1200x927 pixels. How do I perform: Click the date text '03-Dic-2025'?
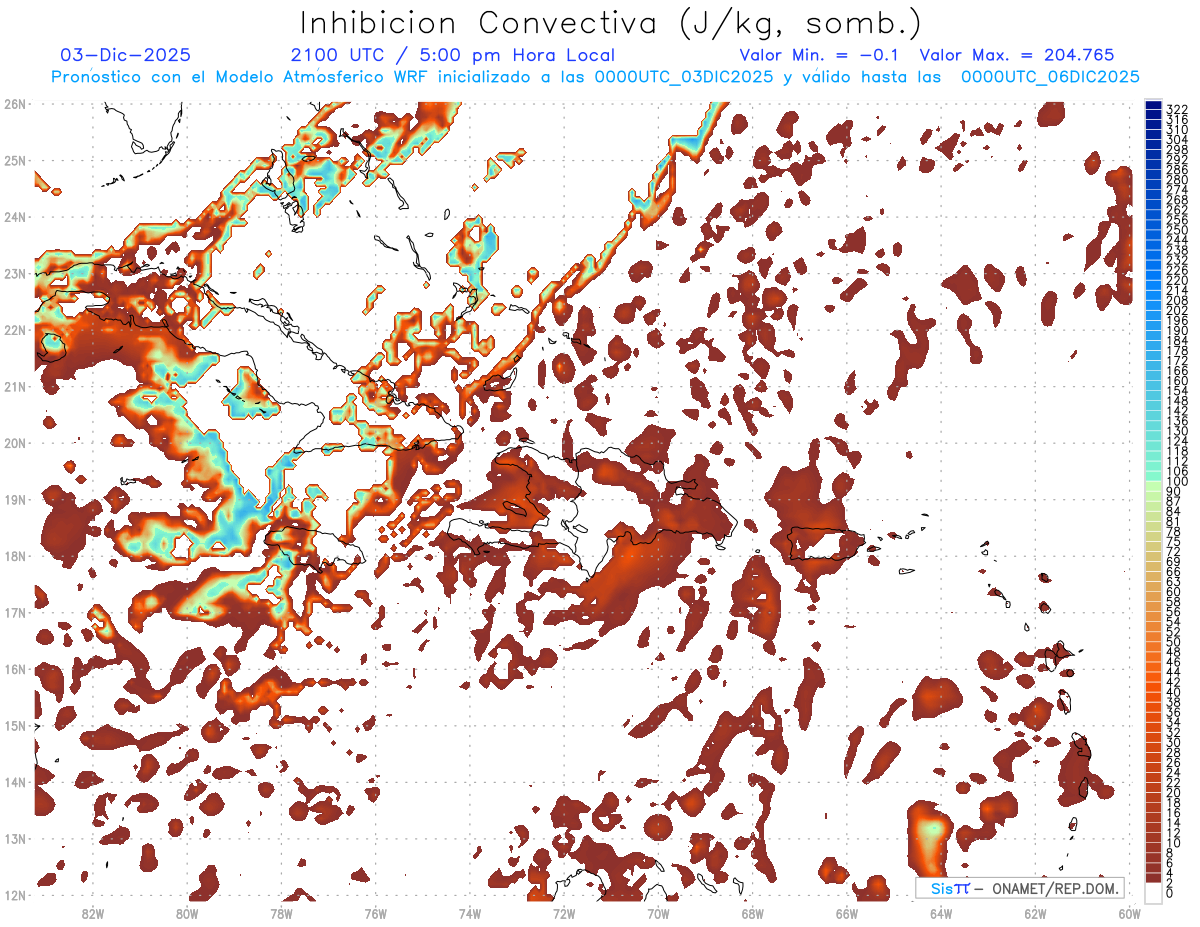(125, 55)
